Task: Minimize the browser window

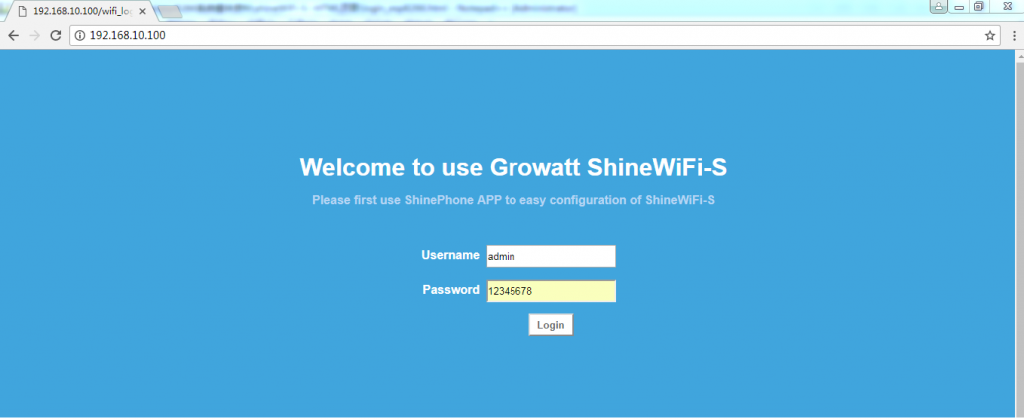Action: (x=959, y=7)
